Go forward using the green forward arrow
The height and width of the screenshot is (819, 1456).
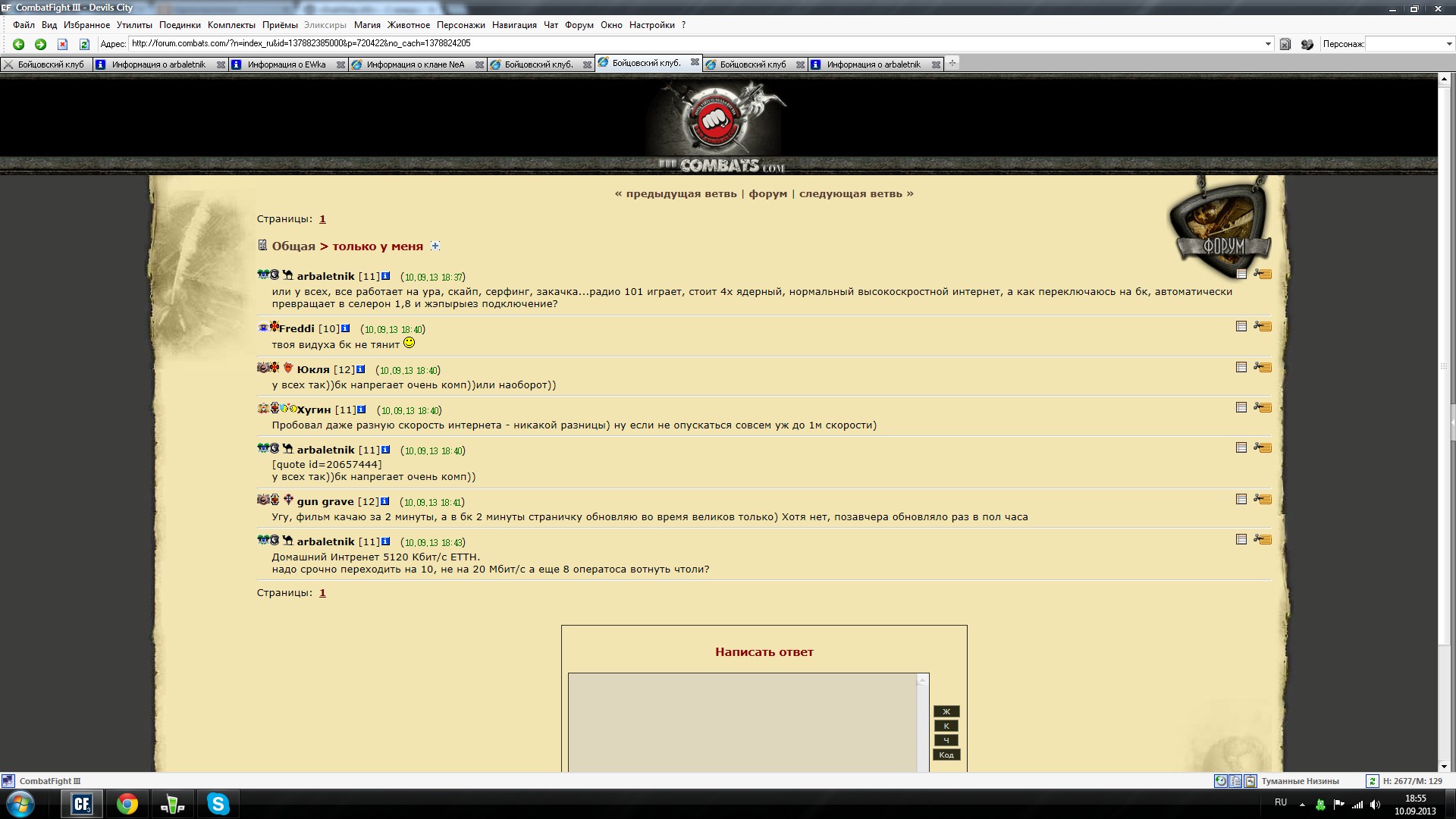click(x=41, y=44)
